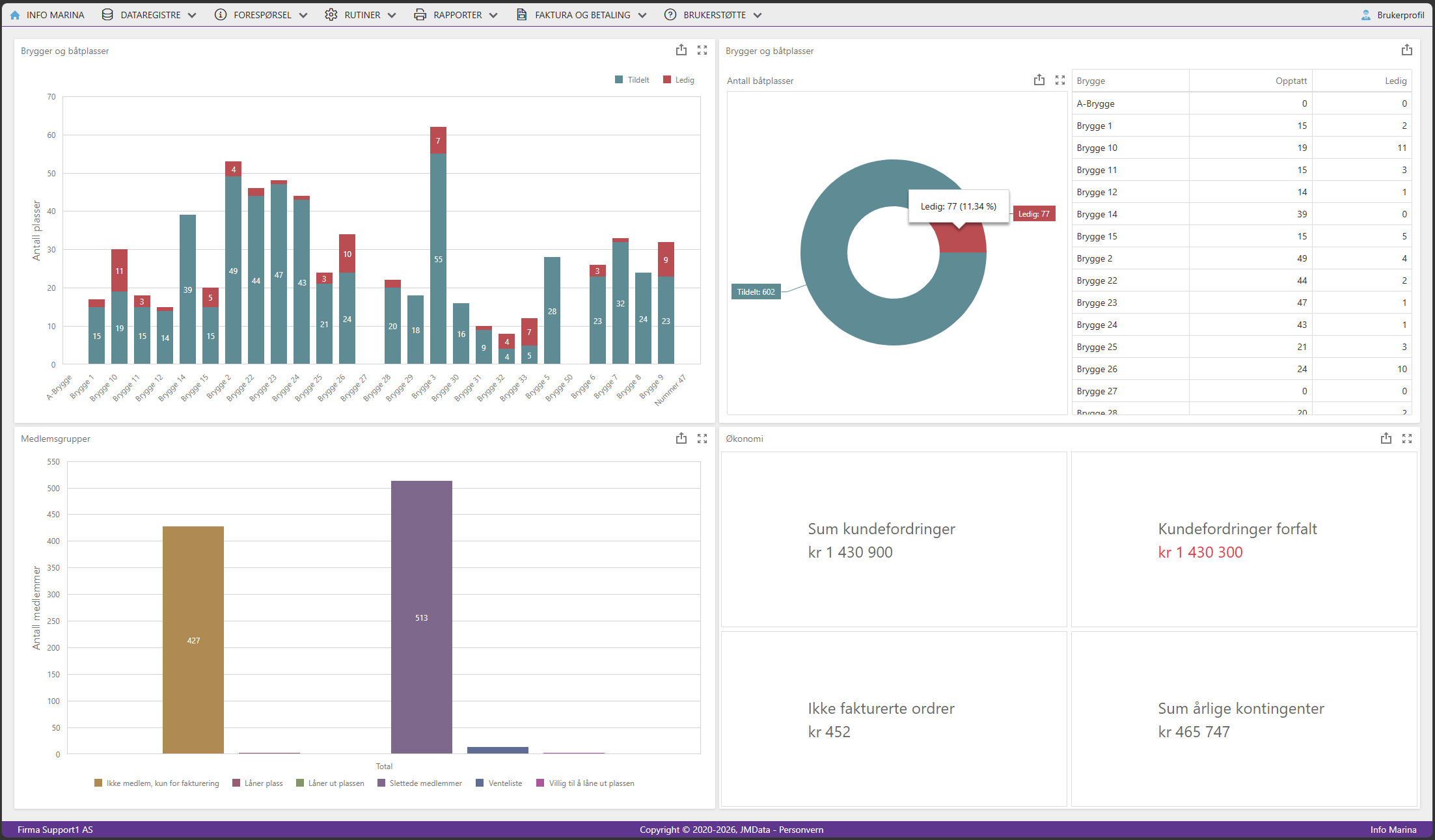The image size is (1435, 840).
Task: Toggle the Tildelt legend series
Action: click(x=632, y=80)
